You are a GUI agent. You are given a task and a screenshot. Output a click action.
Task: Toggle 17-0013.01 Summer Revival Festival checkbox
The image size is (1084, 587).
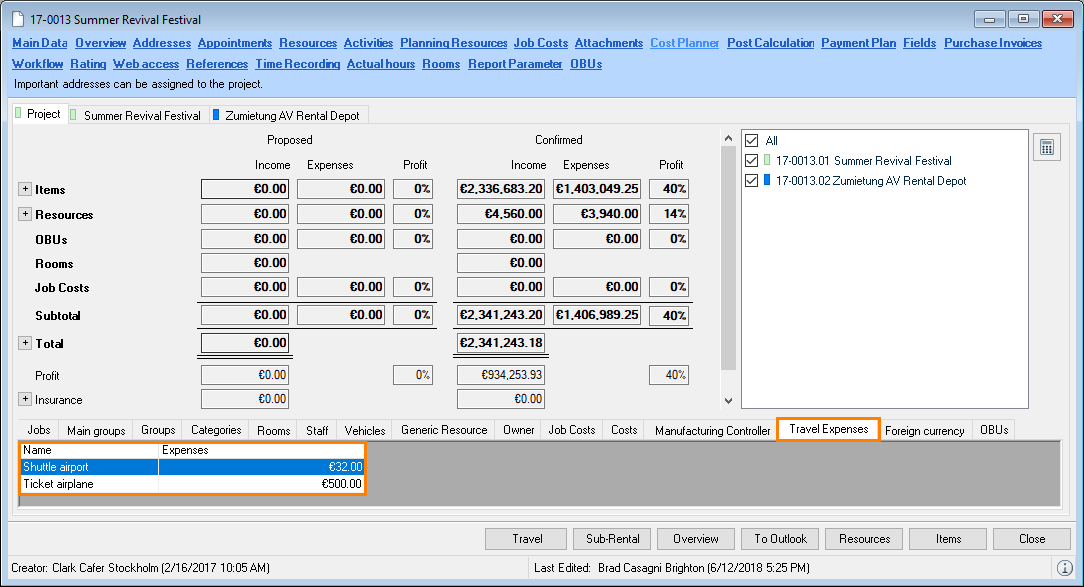(752, 161)
